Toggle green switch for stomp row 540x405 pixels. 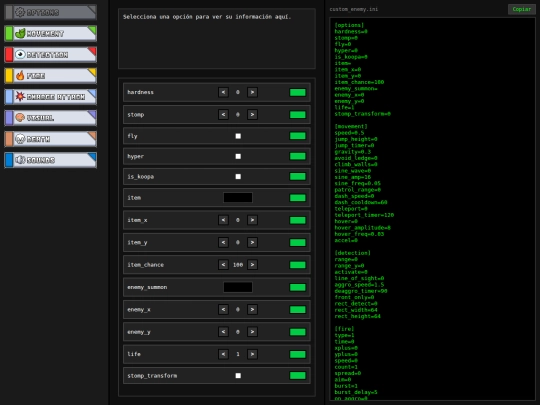[298, 115]
